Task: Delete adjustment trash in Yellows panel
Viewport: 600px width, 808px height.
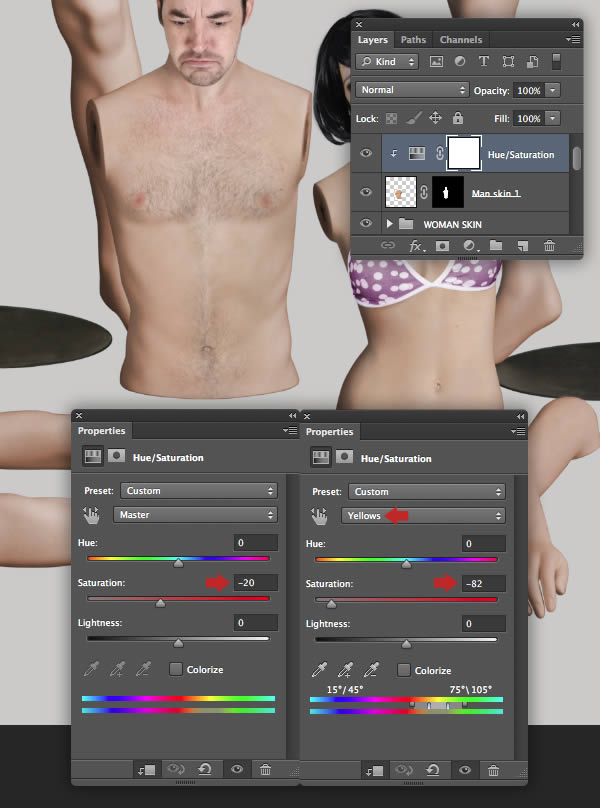Action: coord(493,771)
